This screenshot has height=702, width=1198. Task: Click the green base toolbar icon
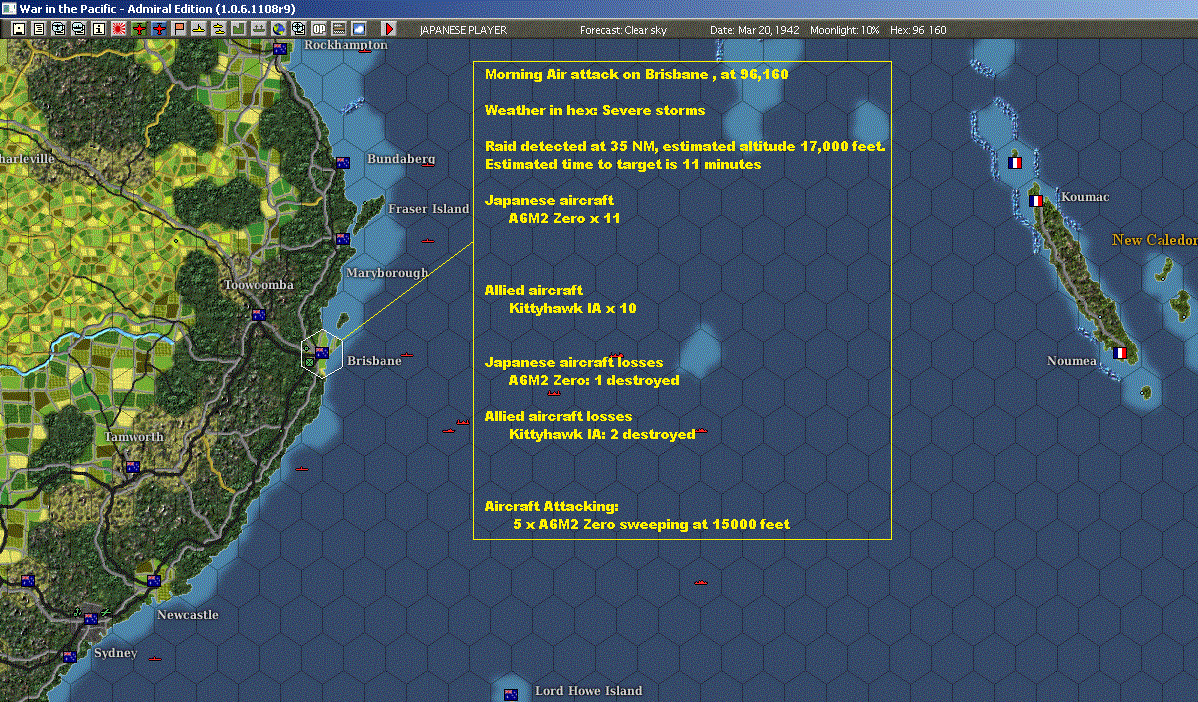[x=238, y=29]
